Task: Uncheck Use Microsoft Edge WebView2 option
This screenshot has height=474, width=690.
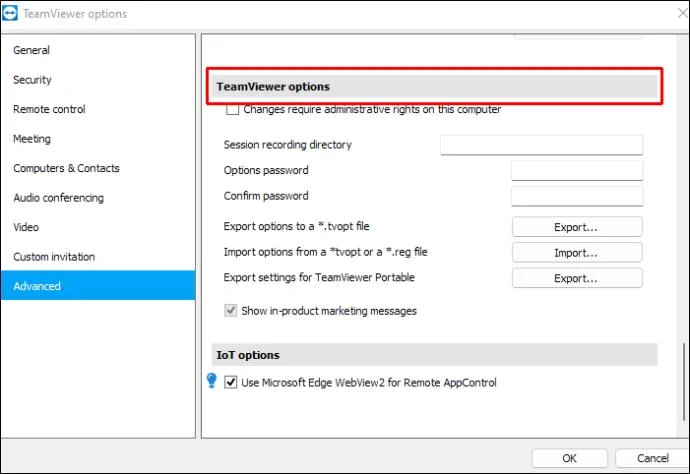Action: [x=231, y=382]
